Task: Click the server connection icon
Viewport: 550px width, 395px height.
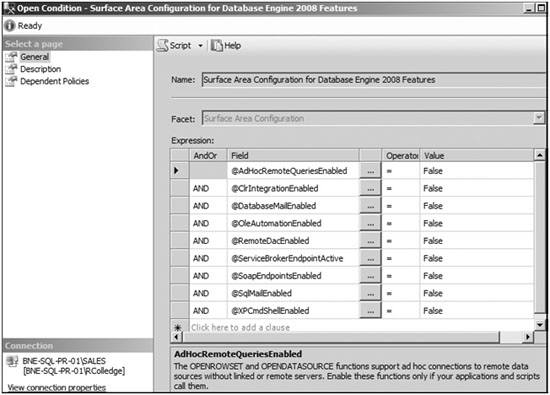Action: 12,361
